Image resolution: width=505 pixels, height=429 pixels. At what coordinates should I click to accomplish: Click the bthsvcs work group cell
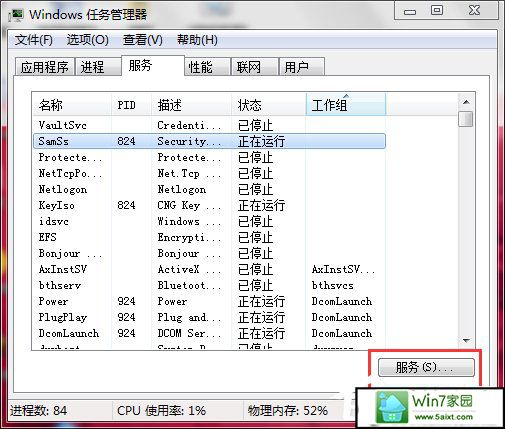332,285
